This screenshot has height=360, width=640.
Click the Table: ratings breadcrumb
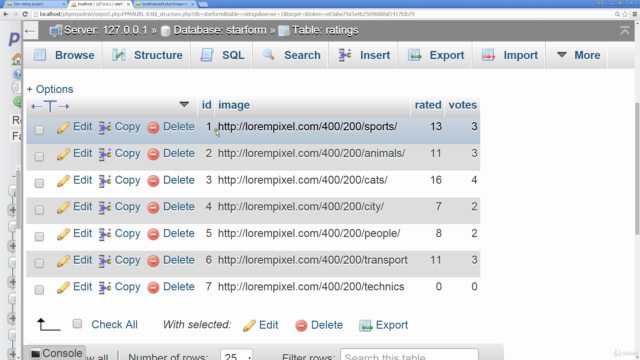click(x=318, y=30)
